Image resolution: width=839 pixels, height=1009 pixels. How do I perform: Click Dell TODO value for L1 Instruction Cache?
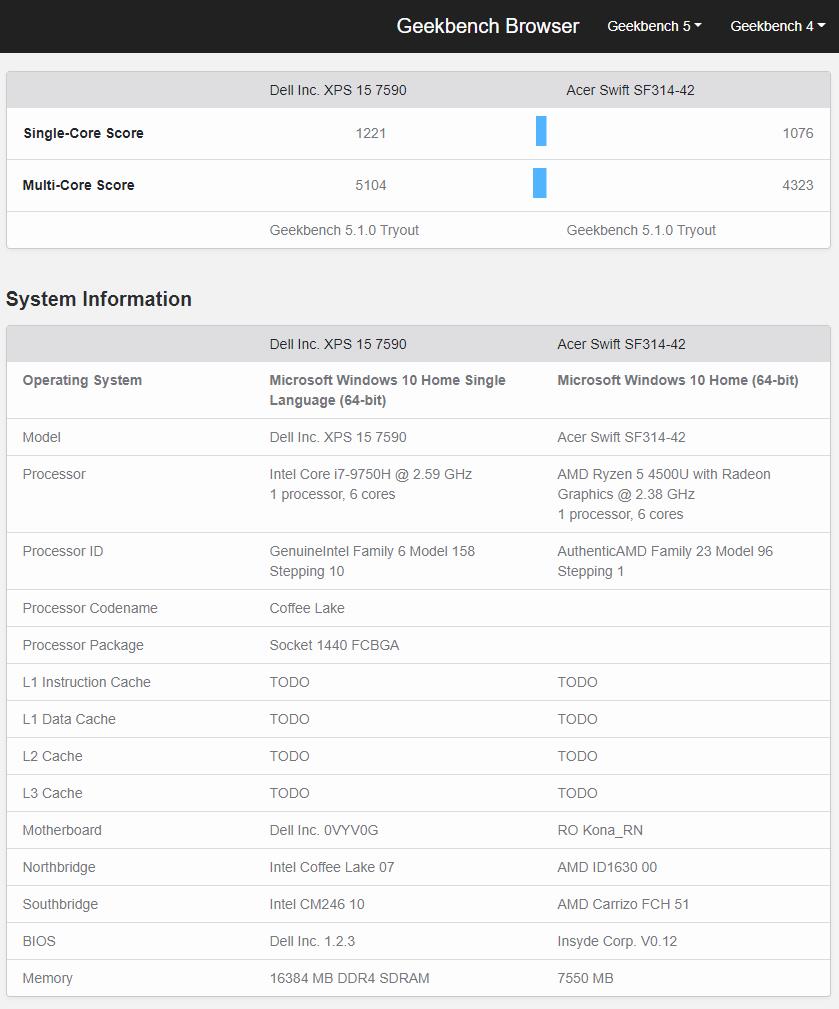(x=290, y=682)
